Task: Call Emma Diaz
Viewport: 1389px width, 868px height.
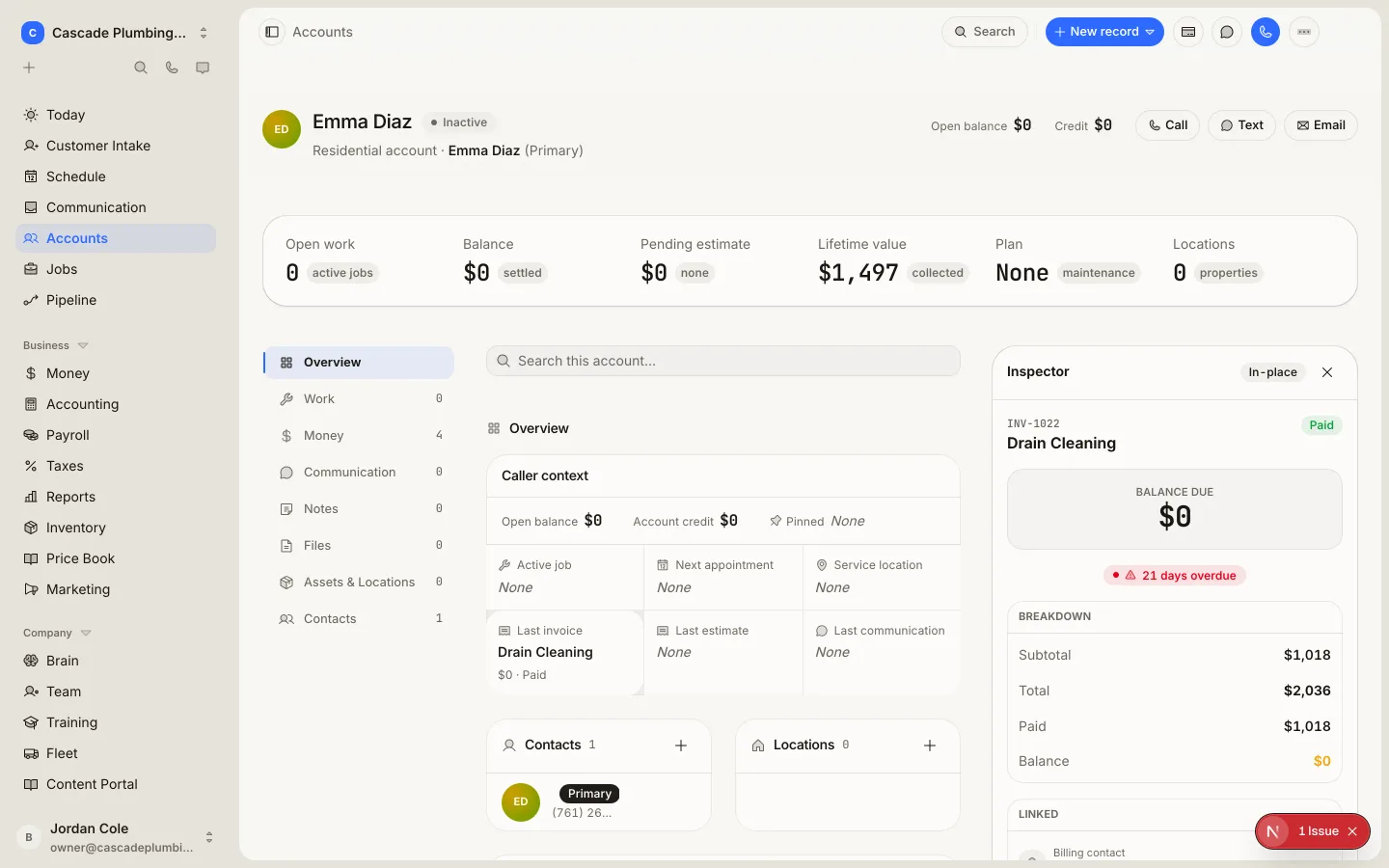Action: coord(1168,125)
